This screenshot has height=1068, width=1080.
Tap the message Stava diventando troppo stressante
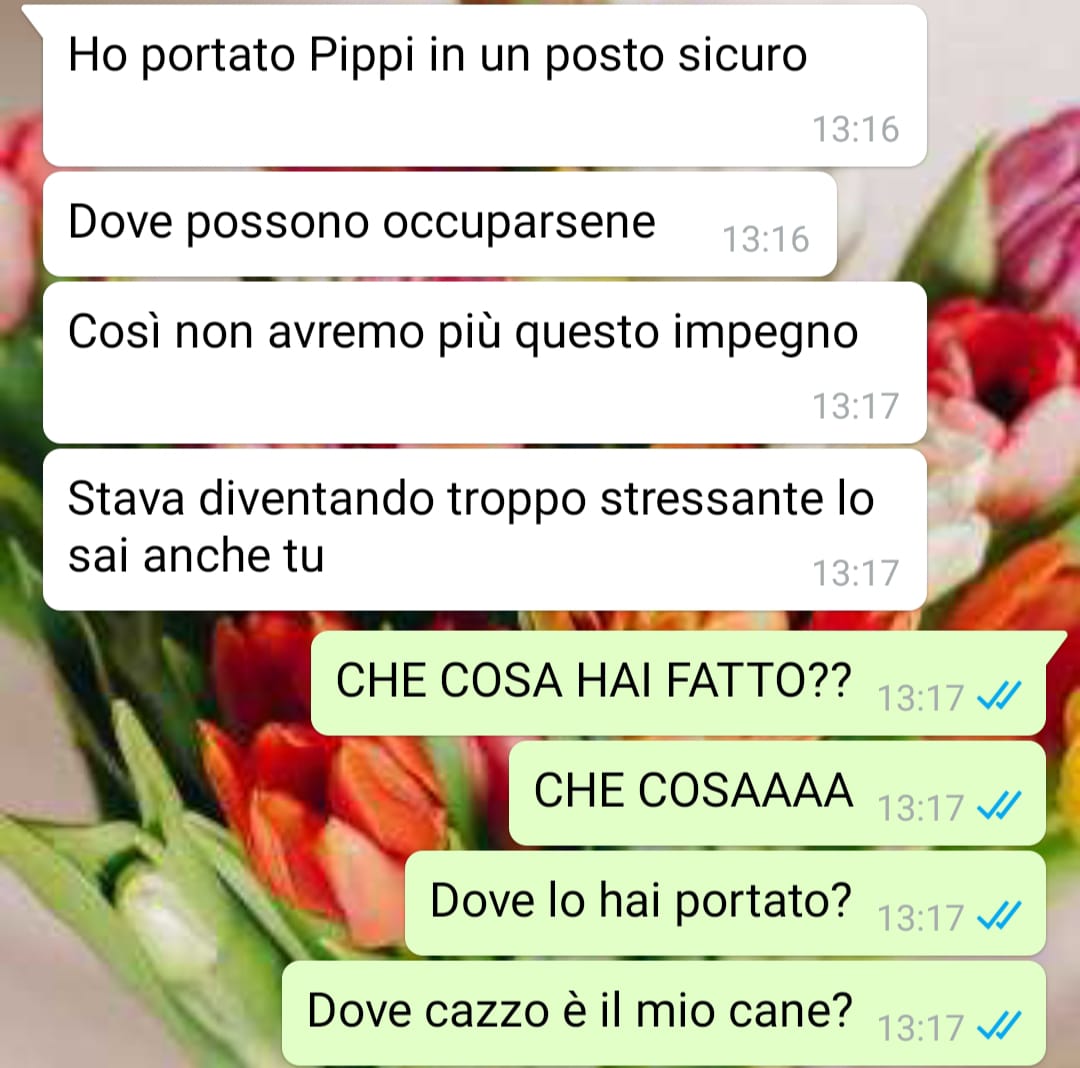485,530
